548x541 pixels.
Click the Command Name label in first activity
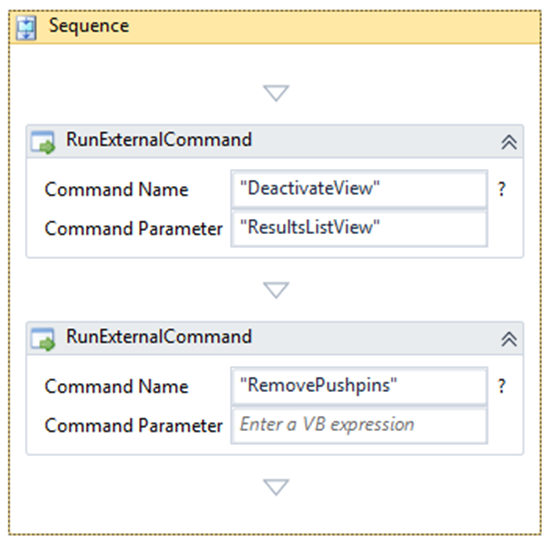click(x=116, y=189)
